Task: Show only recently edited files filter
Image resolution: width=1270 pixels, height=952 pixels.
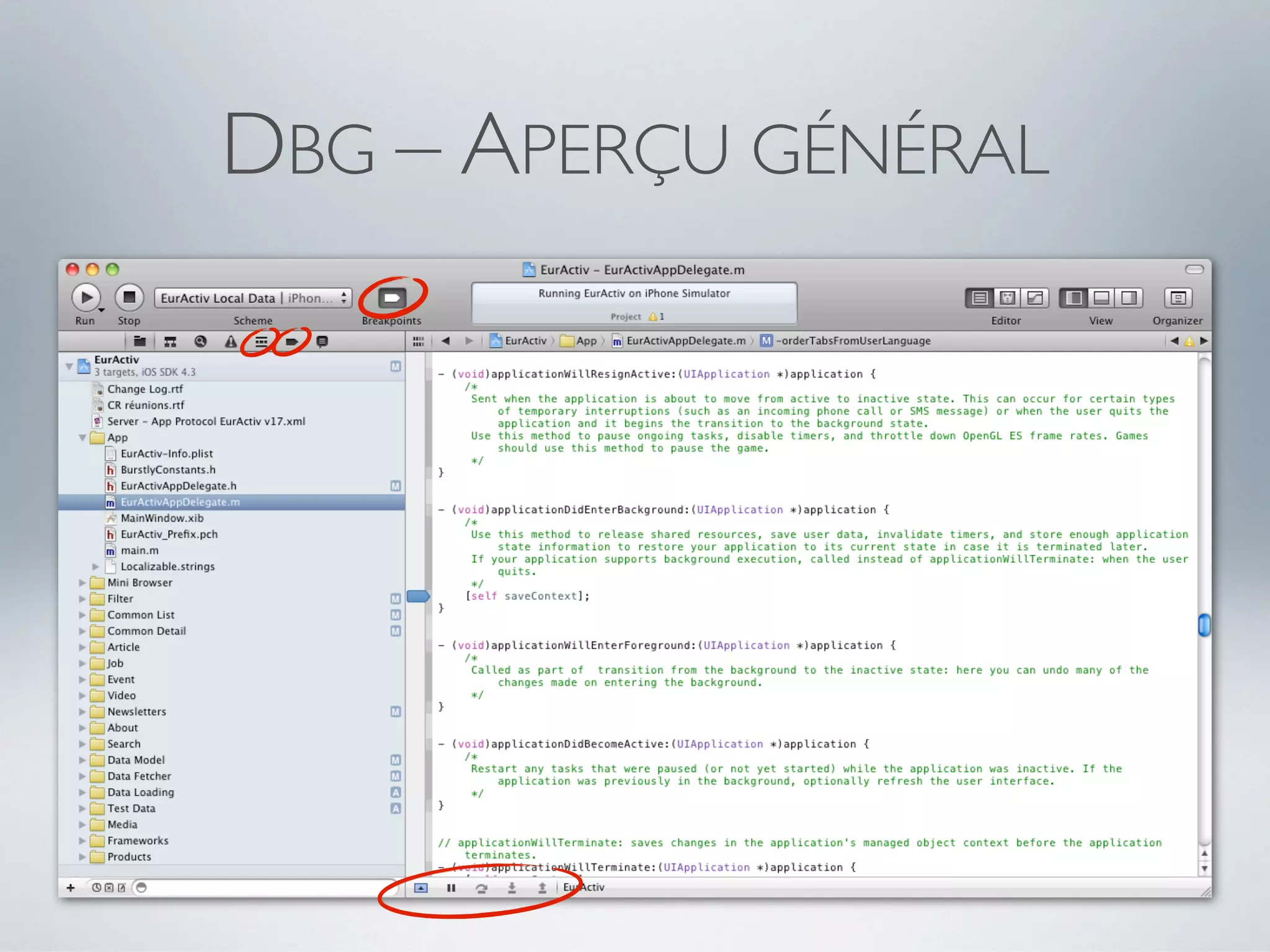Action: pyautogui.click(x=96, y=888)
